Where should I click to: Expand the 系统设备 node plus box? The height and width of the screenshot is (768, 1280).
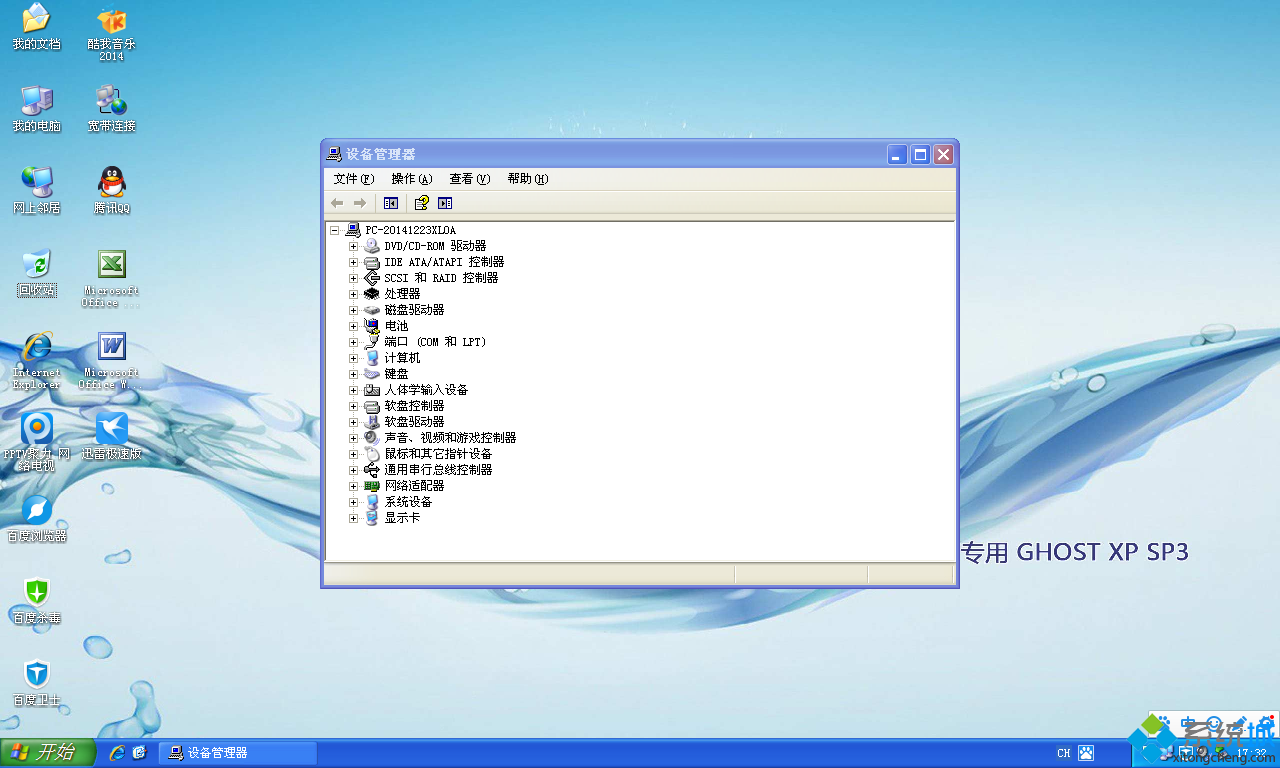pos(353,502)
